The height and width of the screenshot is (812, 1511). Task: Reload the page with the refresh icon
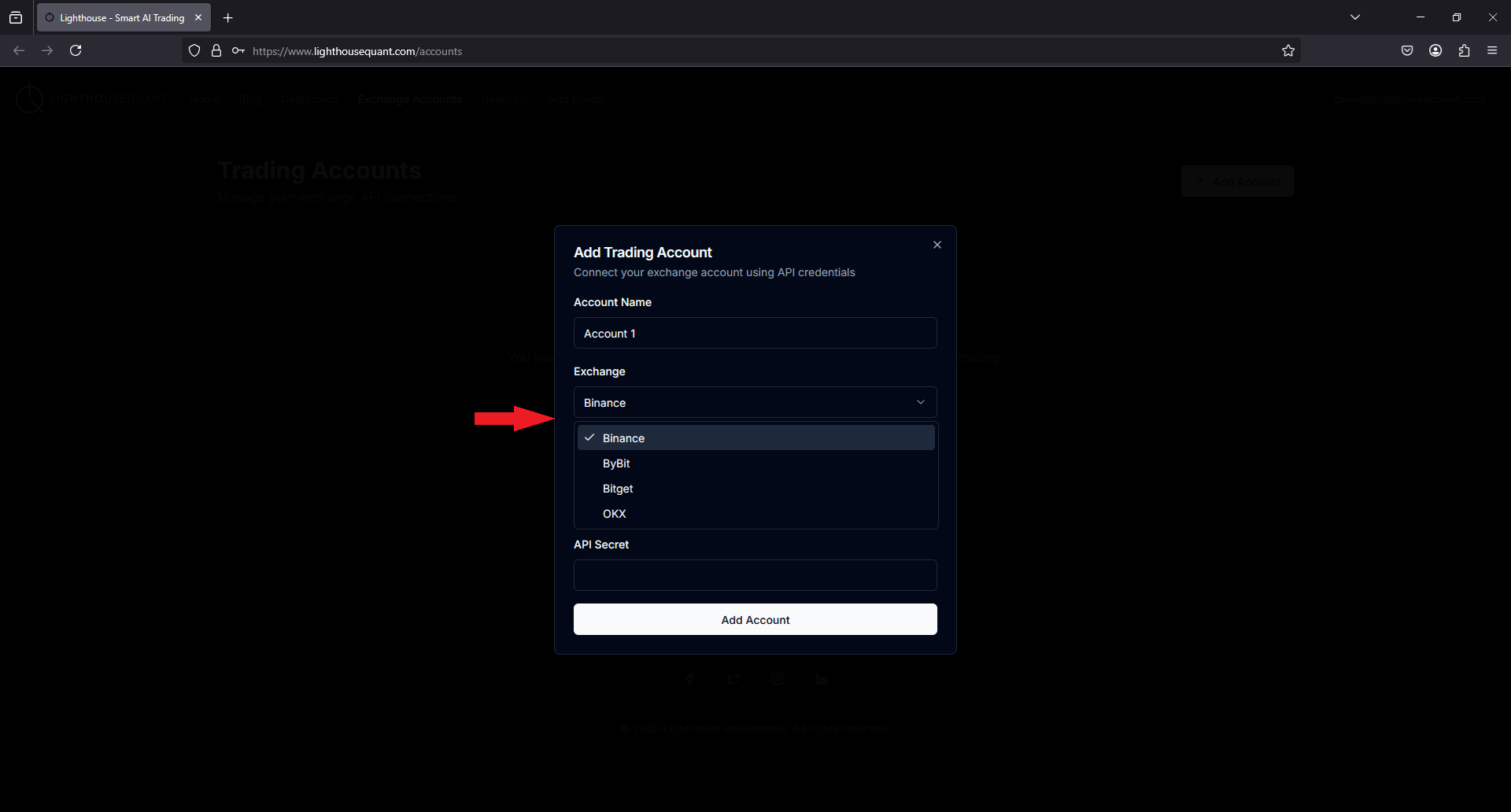(76, 50)
